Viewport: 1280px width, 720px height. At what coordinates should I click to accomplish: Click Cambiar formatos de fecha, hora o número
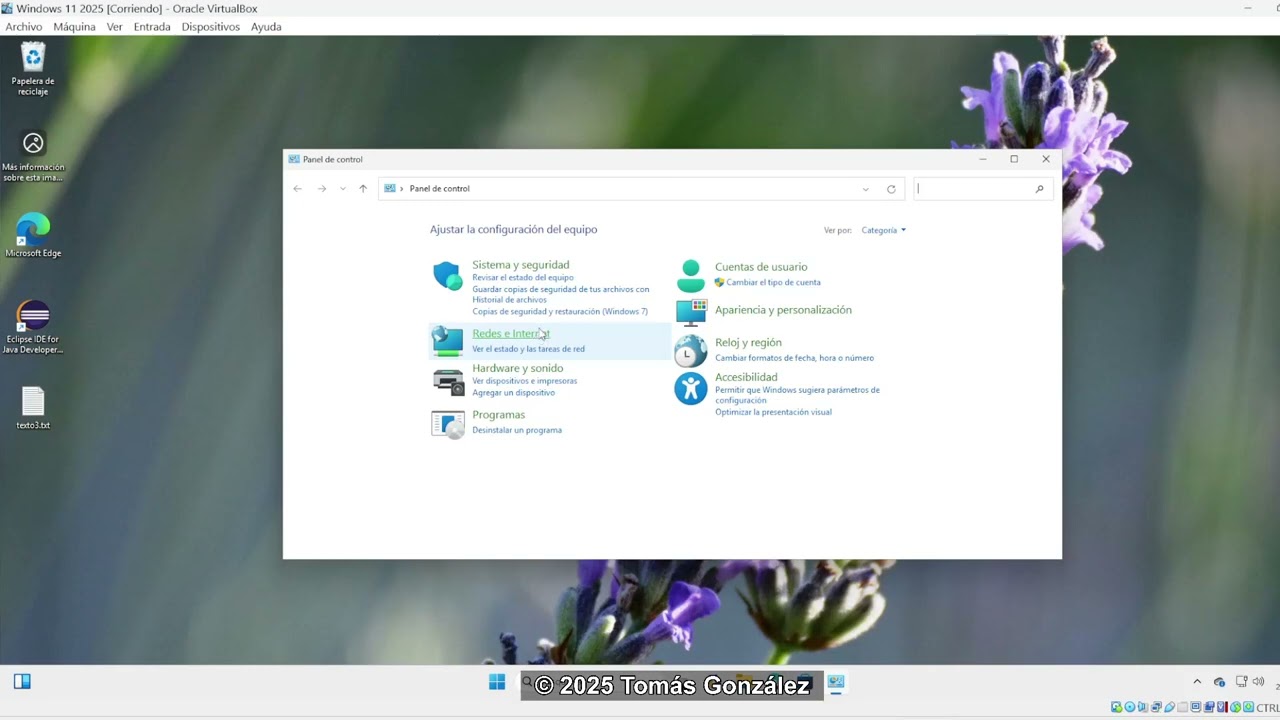(x=794, y=358)
